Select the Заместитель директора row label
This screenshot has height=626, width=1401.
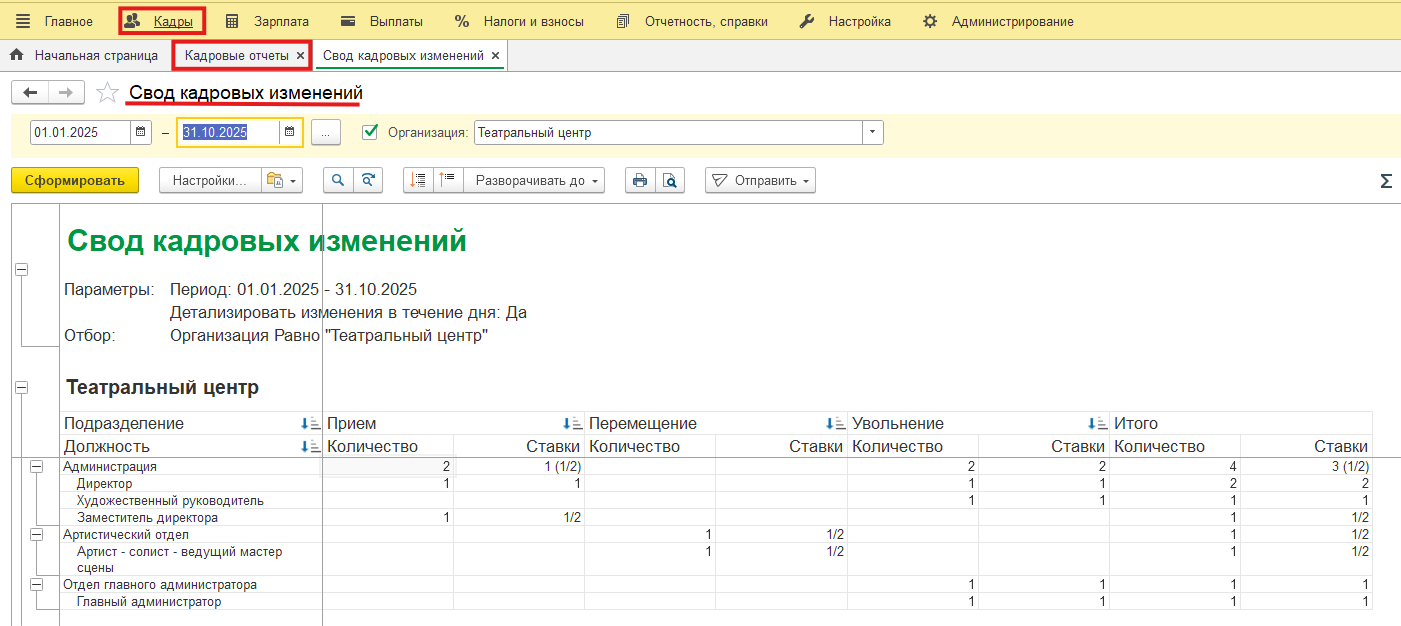(x=147, y=518)
